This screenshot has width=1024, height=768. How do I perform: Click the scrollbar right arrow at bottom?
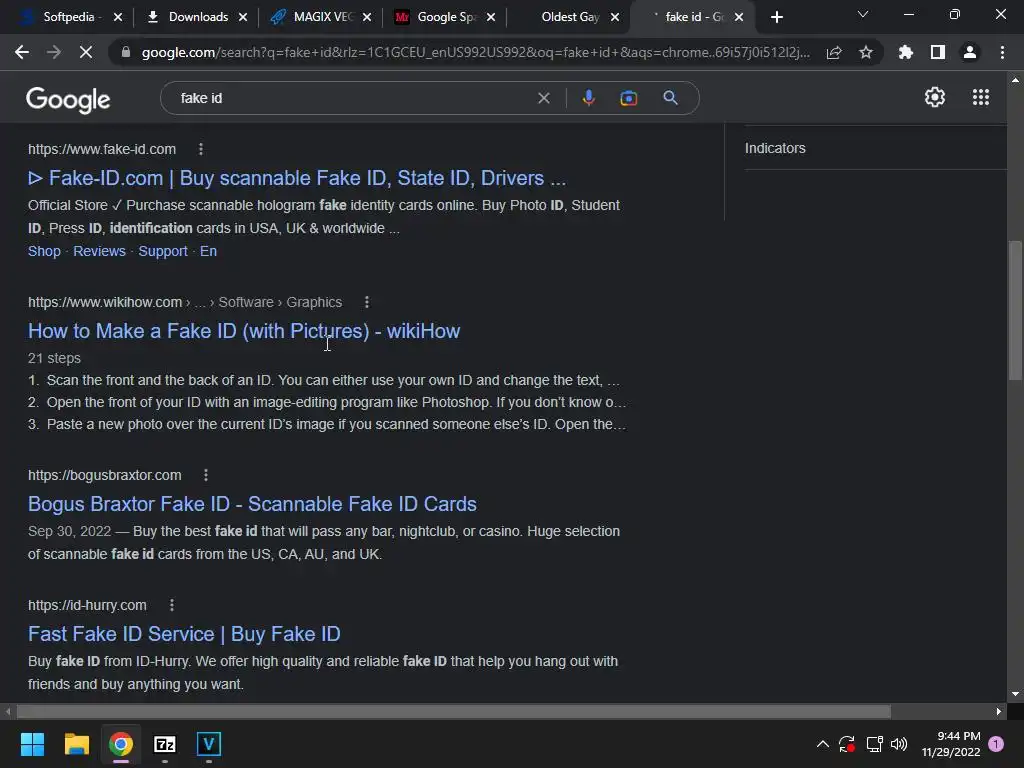(999, 711)
